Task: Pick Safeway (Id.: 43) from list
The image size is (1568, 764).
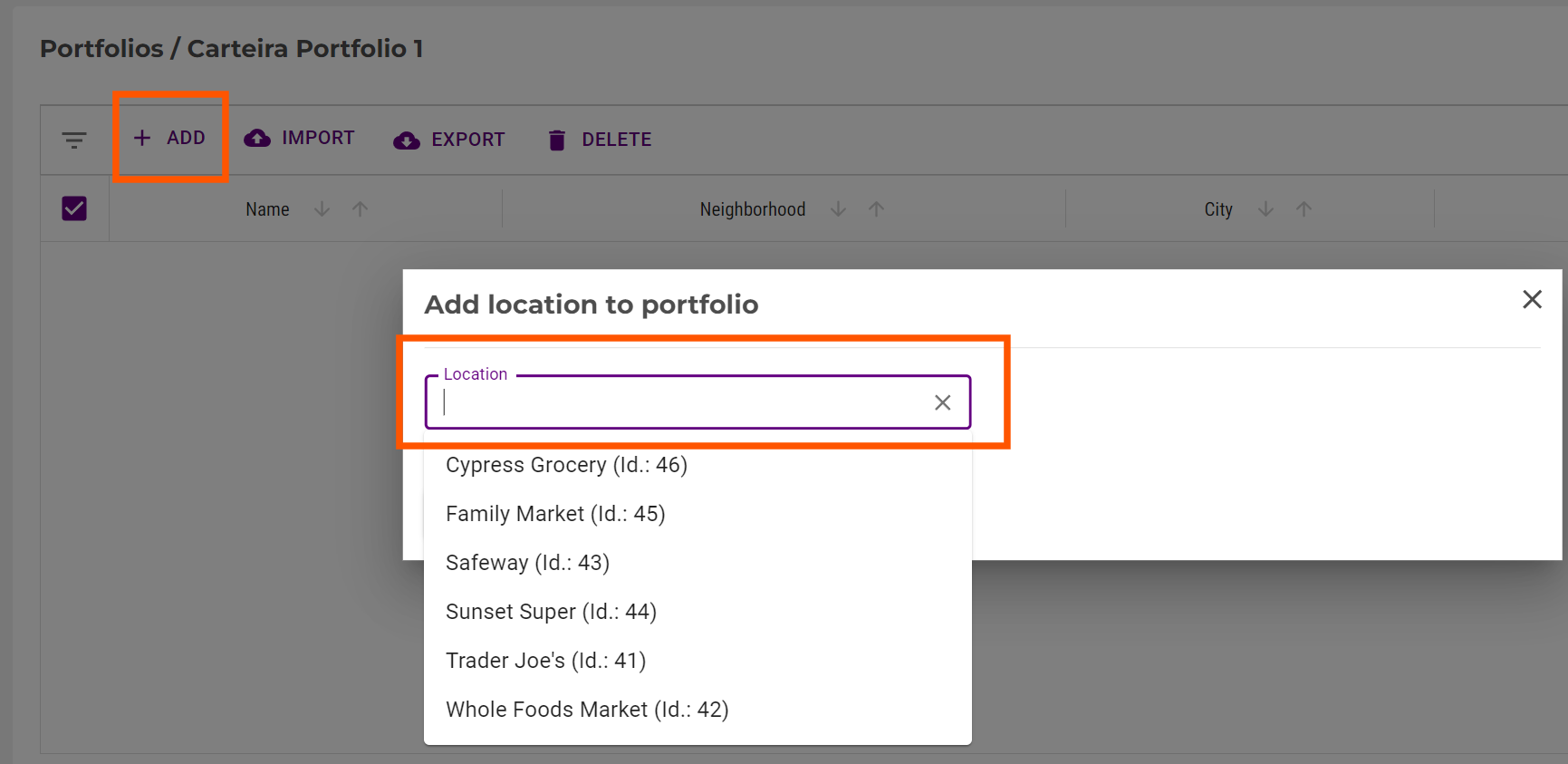Action: pyautogui.click(x=527, y=563)
